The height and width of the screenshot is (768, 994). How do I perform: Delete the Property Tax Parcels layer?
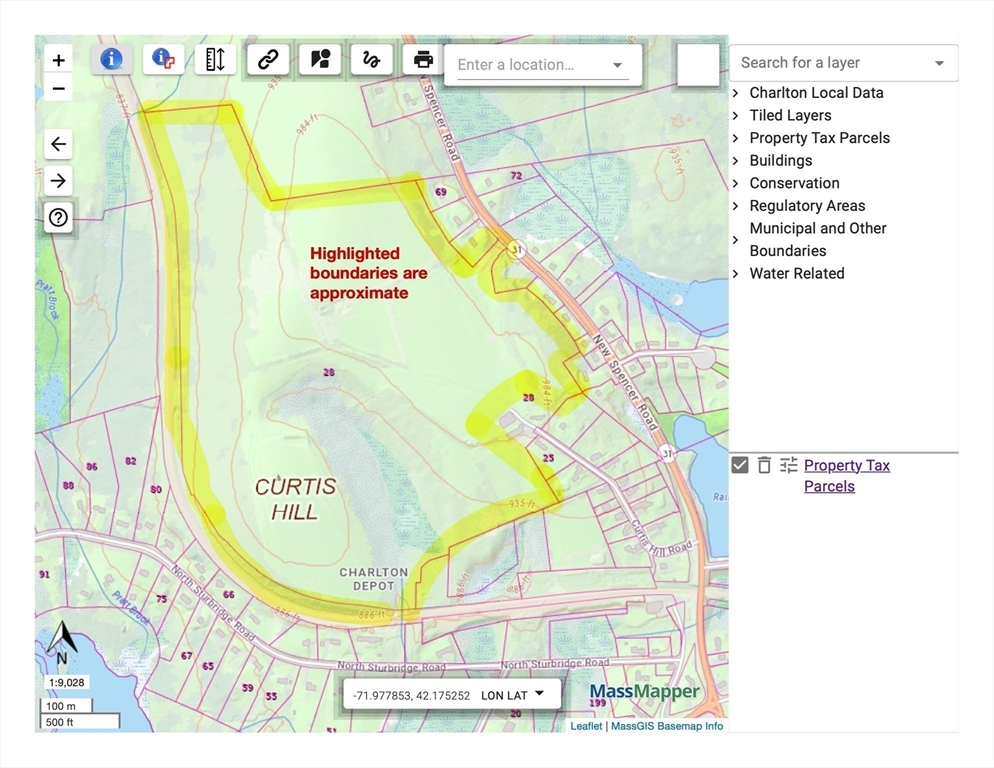(x=764, y=465)
